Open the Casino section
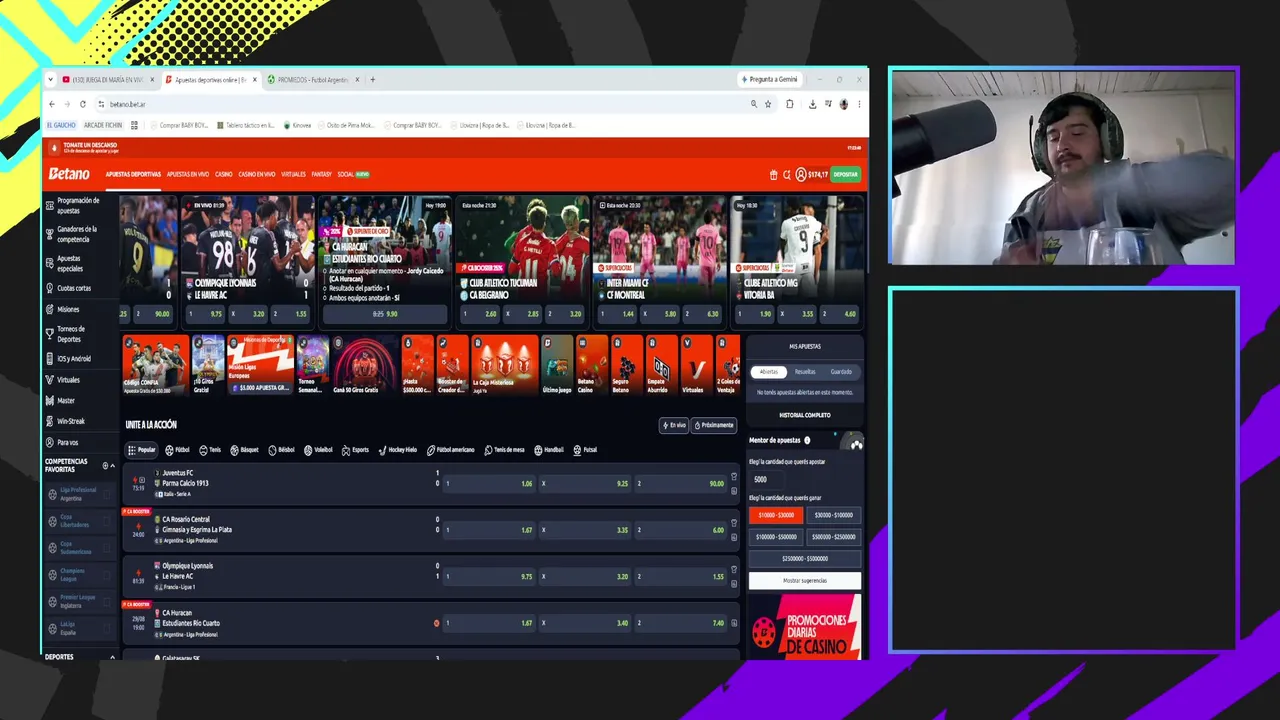This screenshot has width=1280, height=720. pos(224,174)
